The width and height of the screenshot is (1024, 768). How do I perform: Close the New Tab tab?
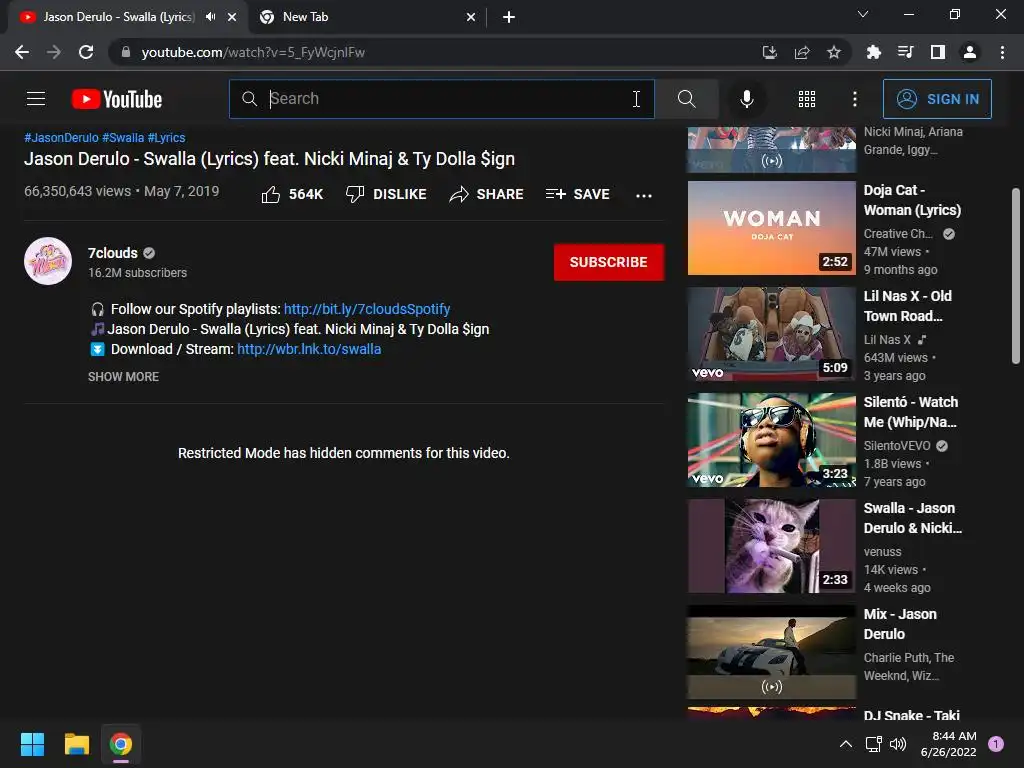pos(471,17)
